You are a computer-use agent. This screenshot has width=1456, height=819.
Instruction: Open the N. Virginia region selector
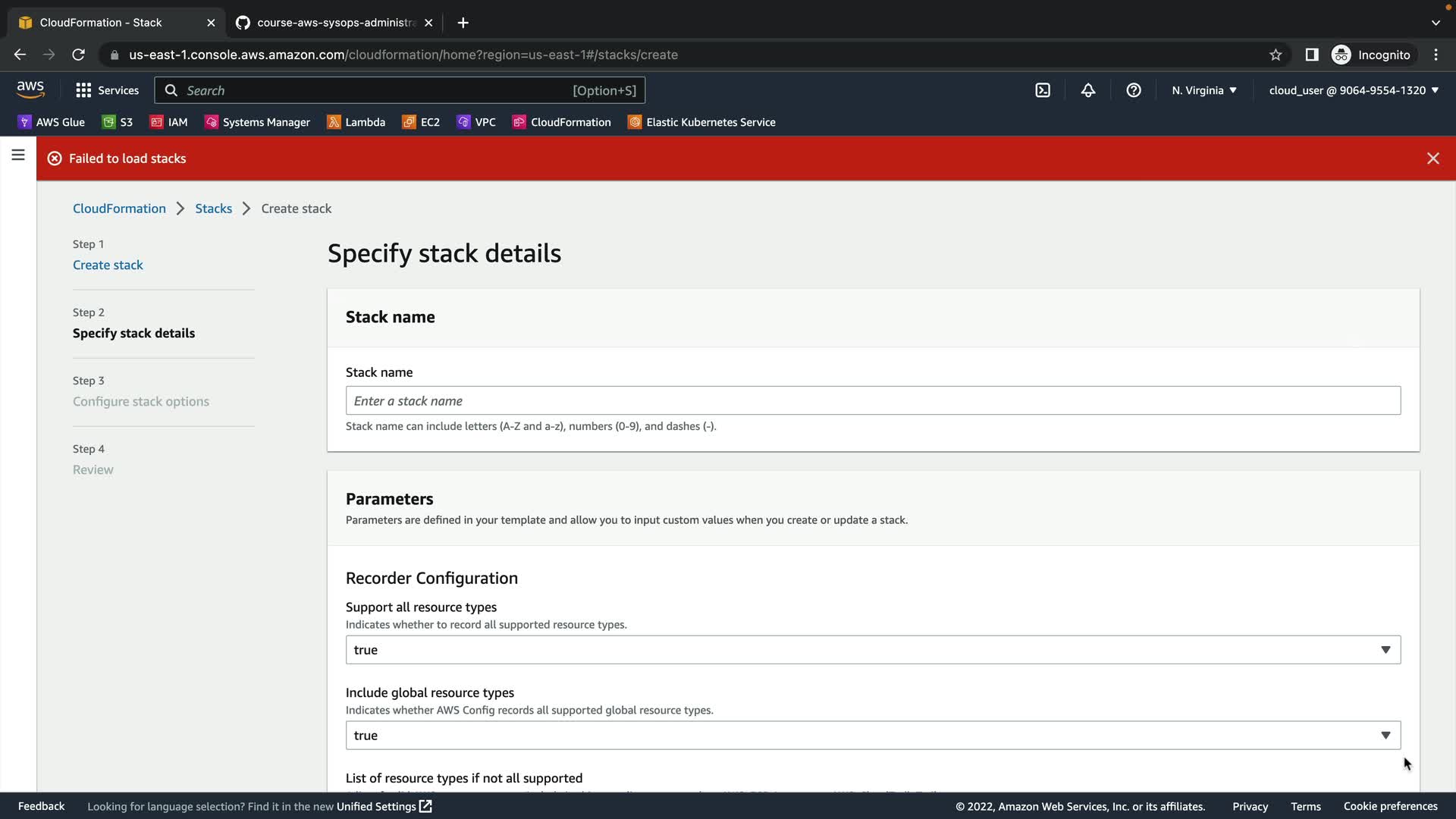(x=1203, y=90)
